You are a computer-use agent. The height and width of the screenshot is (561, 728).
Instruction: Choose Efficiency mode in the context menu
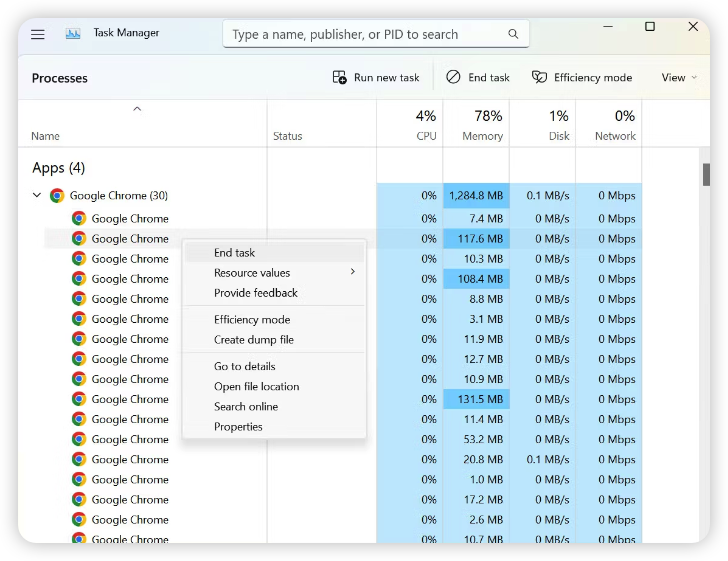(x=274, y=320)
